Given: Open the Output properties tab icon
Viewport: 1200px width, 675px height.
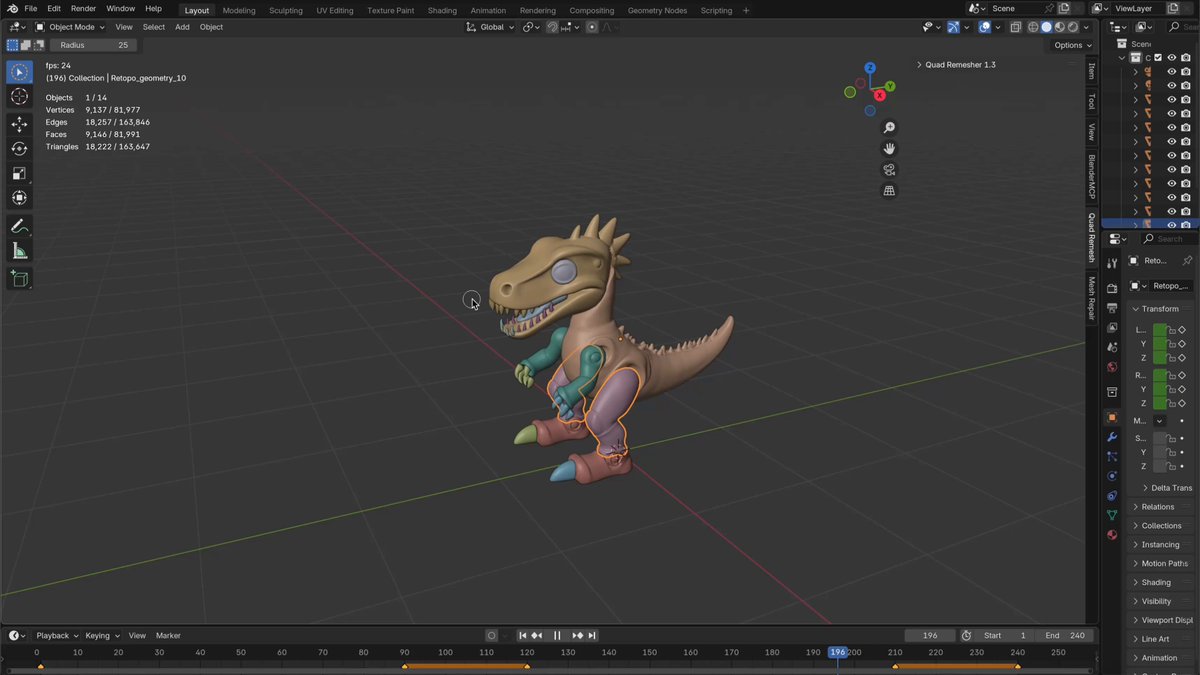Looking at the screenshot, I should point(1112,308).
